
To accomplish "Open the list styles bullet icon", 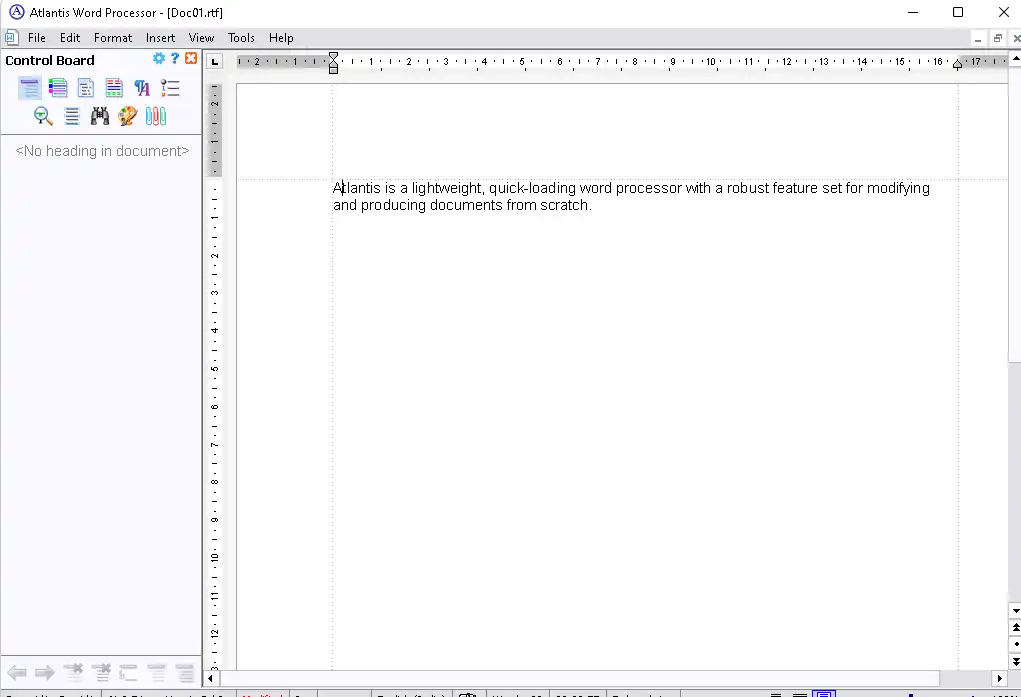I will point(170,88).
